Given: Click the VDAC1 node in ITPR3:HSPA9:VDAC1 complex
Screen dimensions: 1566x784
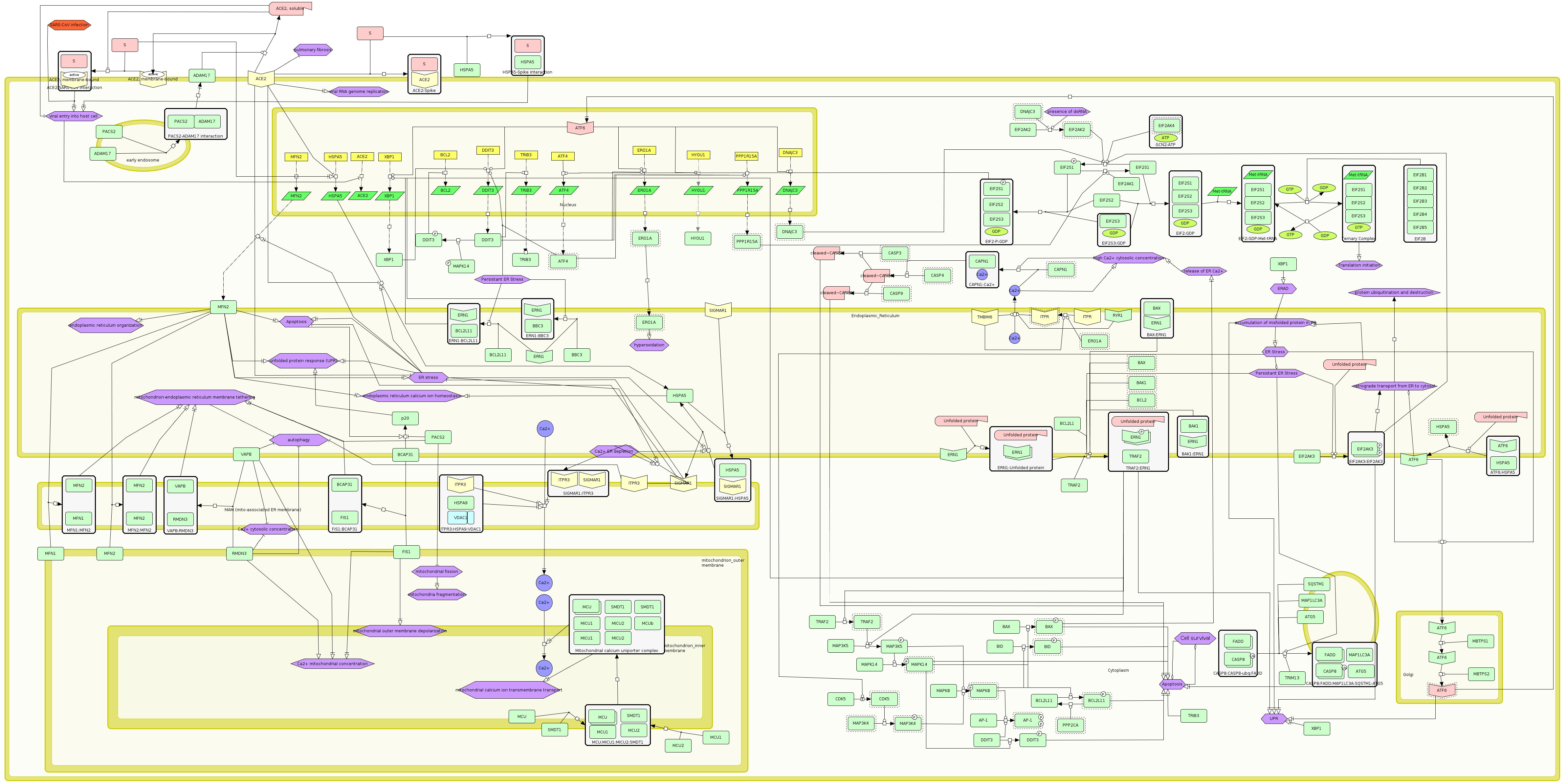Looking at the screenshot, I should pyautogui.click(x=461, y=518).
